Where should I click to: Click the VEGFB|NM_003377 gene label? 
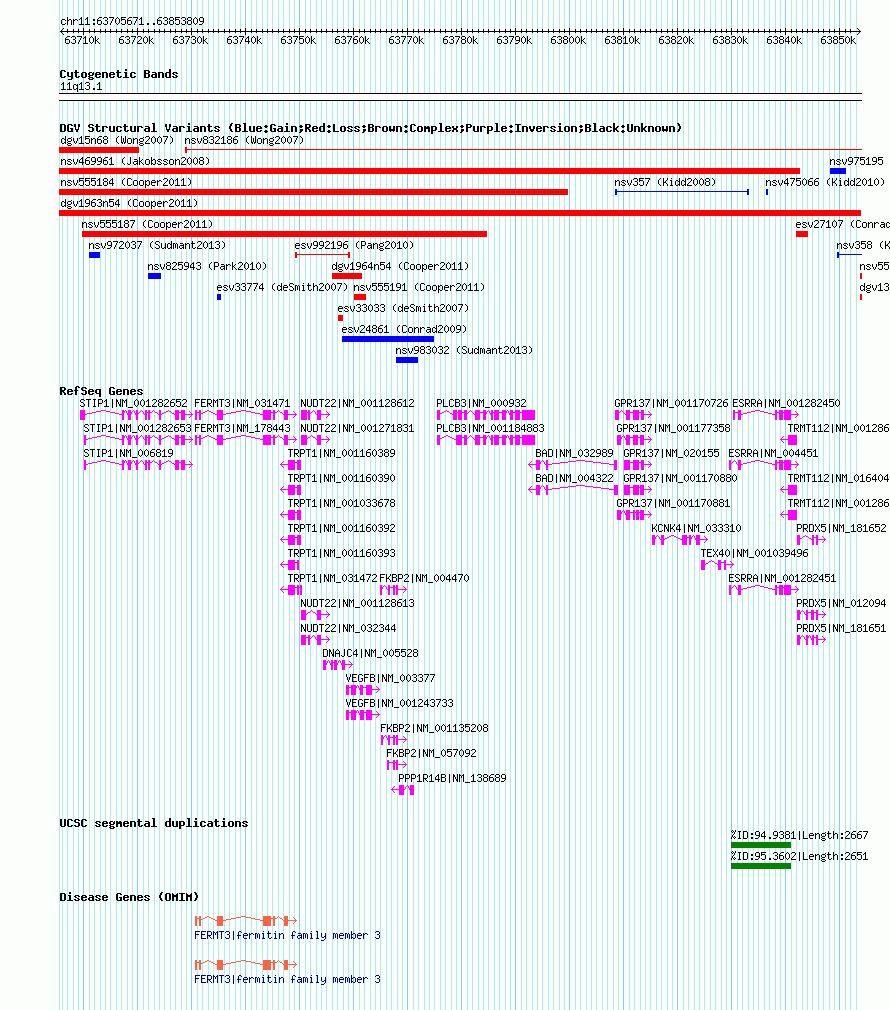coord(390,679)
